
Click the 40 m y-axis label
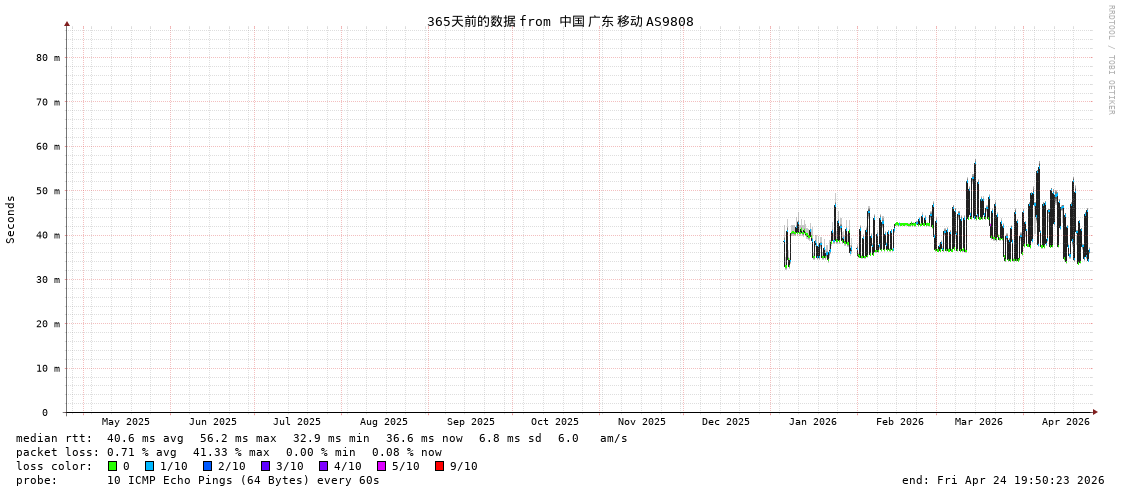point(48,235)
